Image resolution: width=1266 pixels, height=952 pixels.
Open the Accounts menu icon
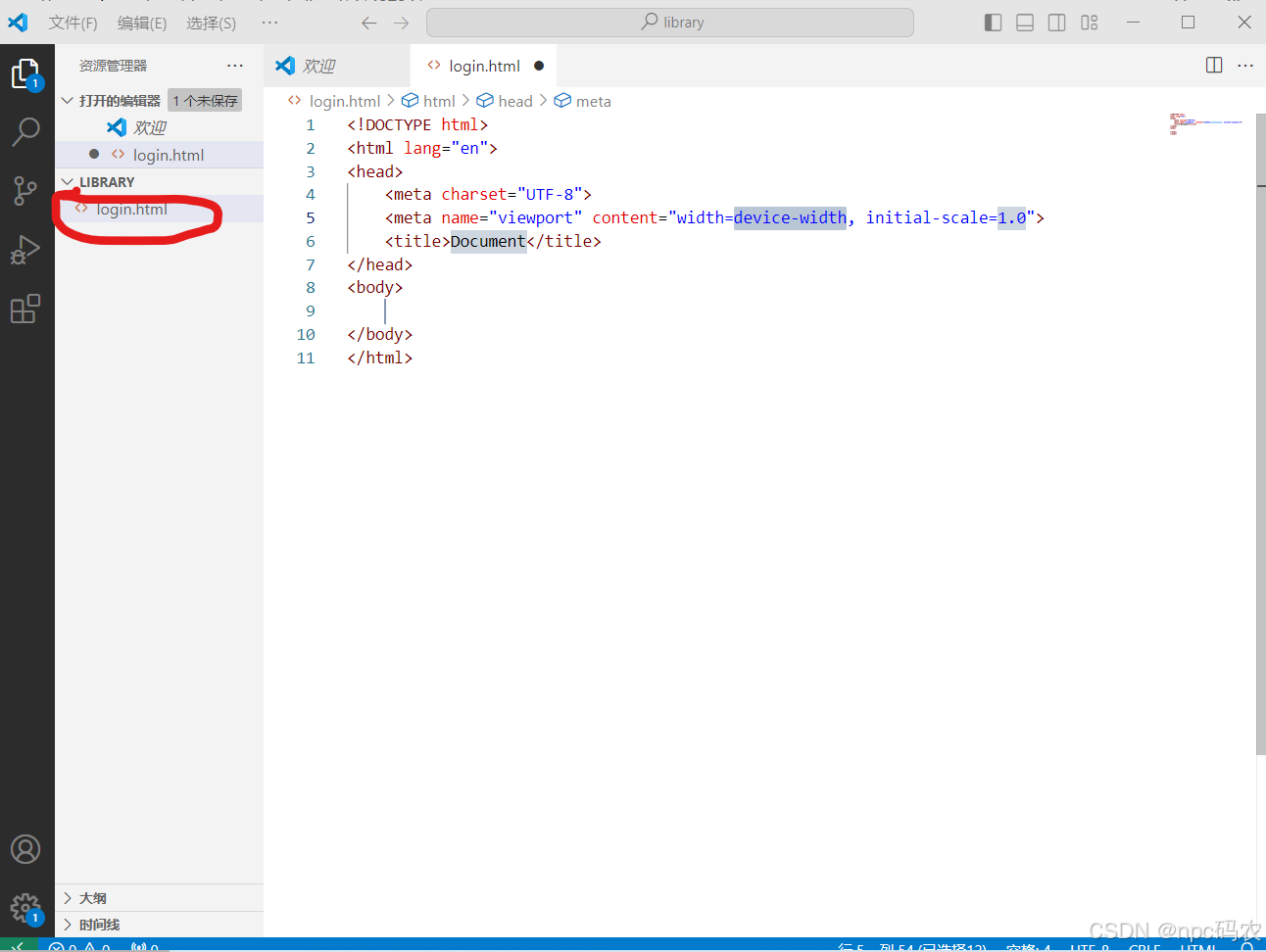25,849
